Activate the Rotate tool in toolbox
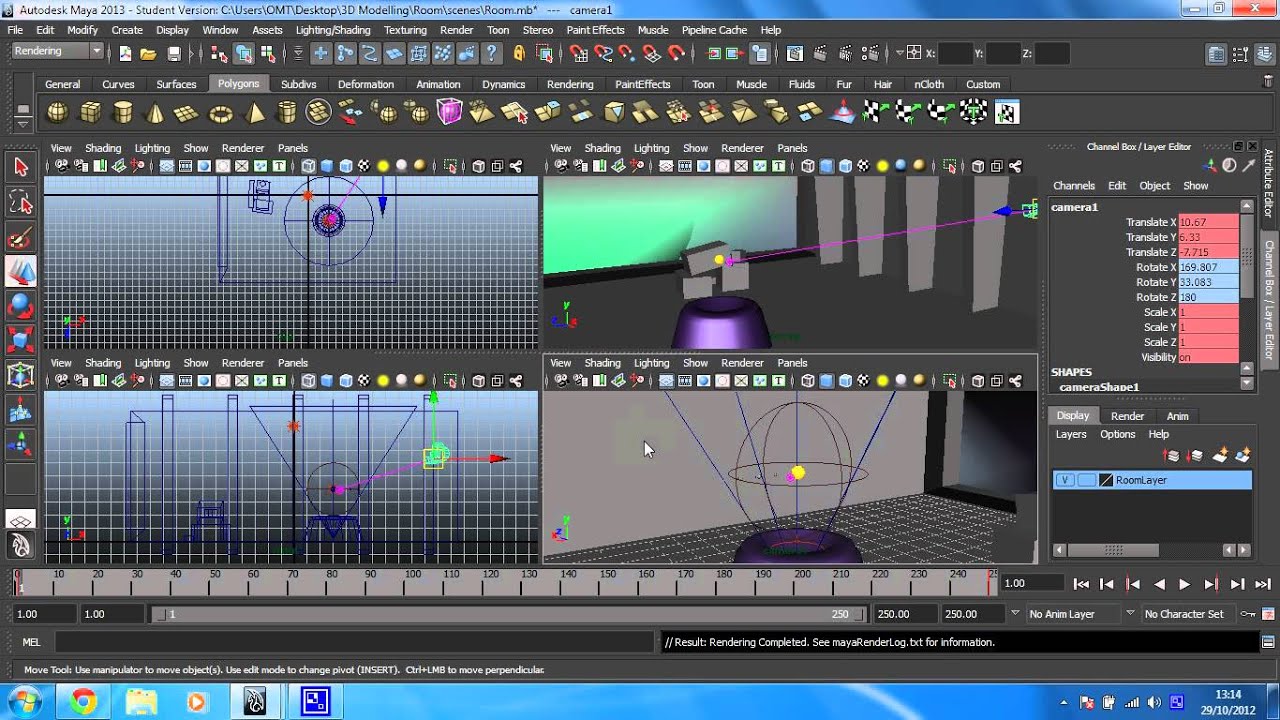Screen dimensions: 1280x720 (21, 306)
